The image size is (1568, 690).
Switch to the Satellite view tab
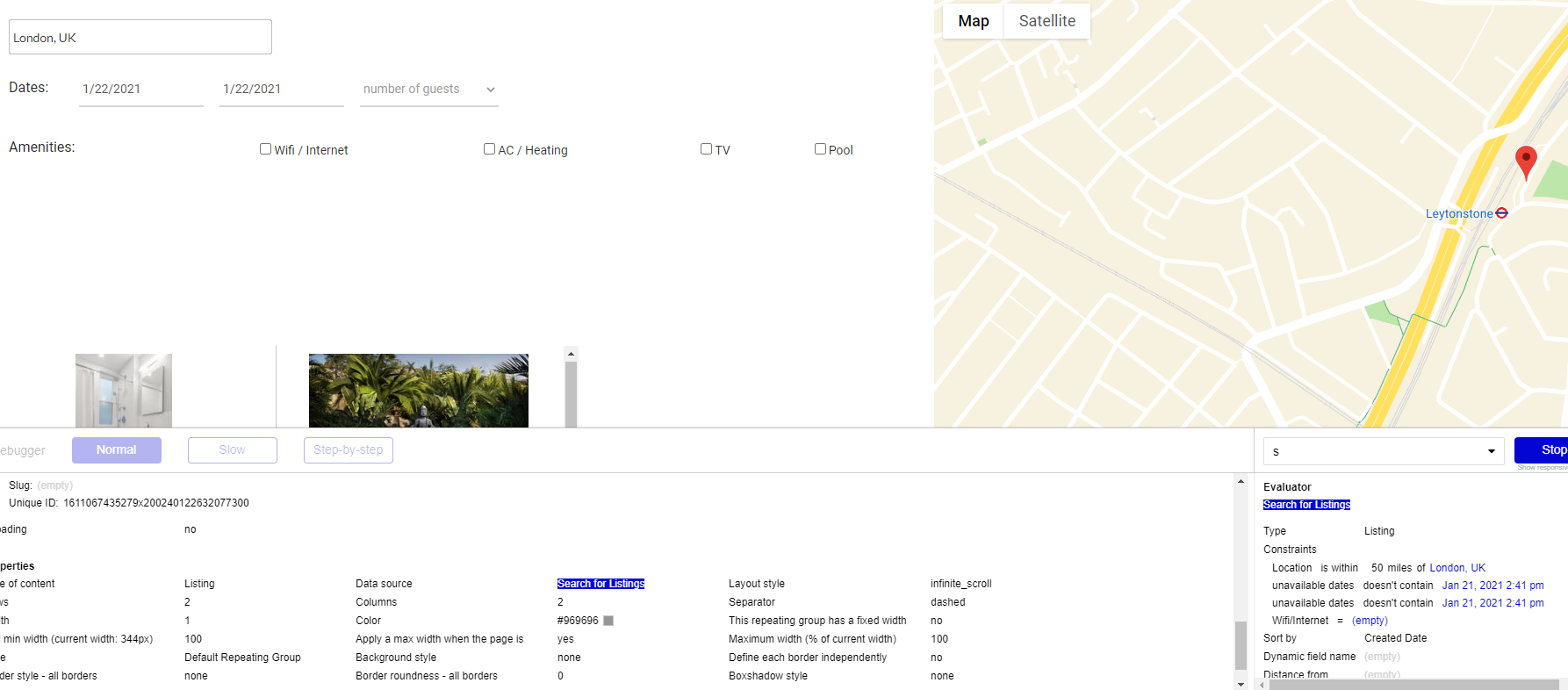pos(1047,21)
